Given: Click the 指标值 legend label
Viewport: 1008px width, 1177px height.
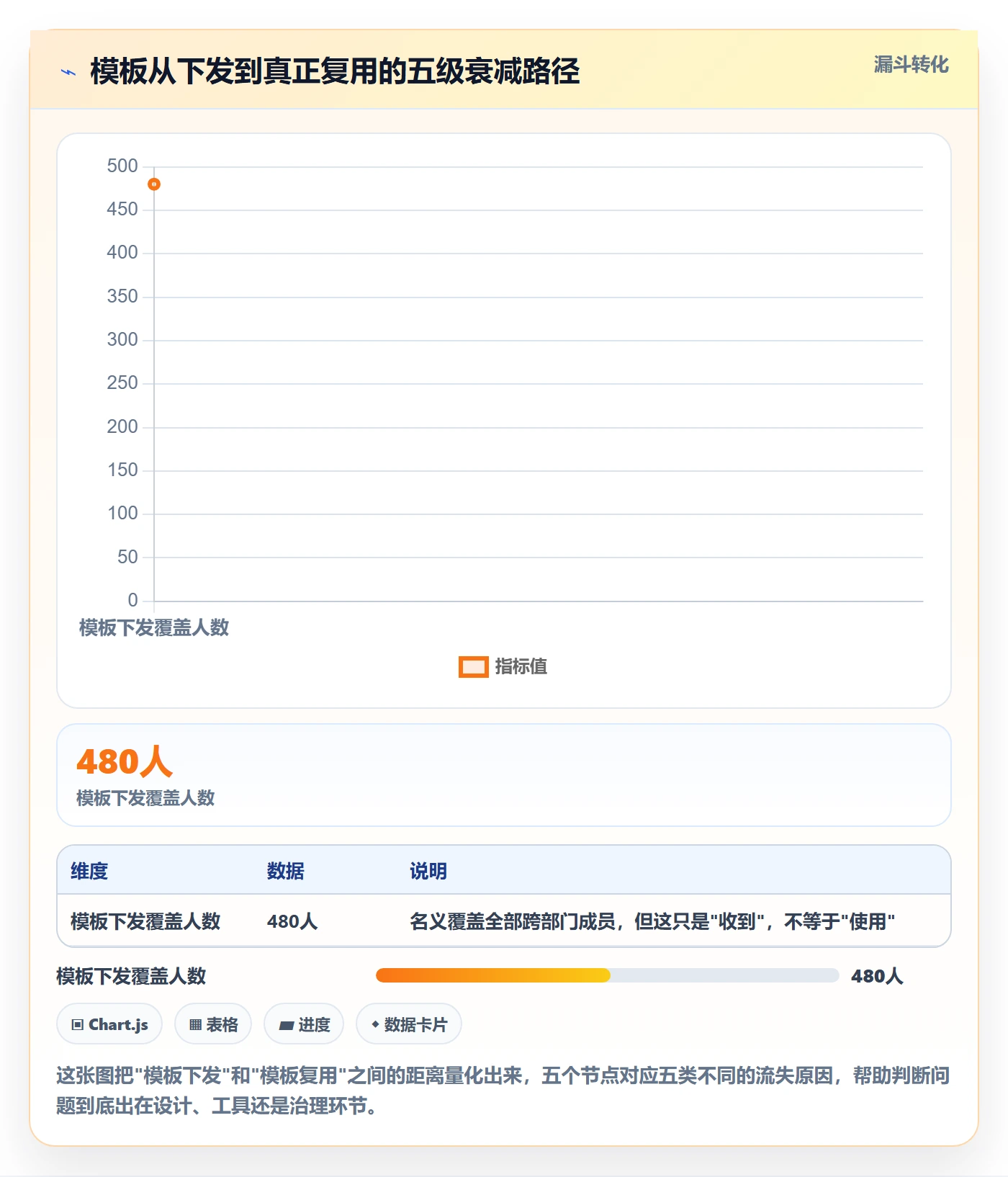Looking at the screenshot, I should click(x=521, y=667).
